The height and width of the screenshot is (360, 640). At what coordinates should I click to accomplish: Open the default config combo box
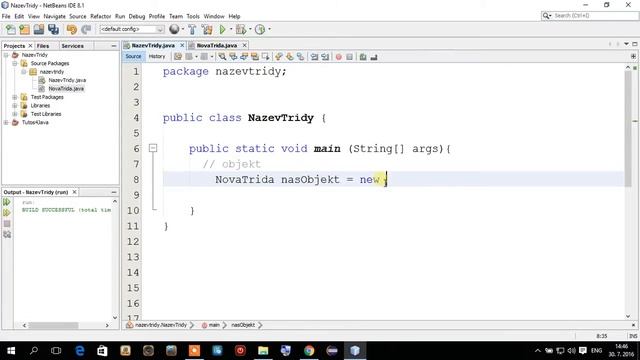[x=131, y=29]
